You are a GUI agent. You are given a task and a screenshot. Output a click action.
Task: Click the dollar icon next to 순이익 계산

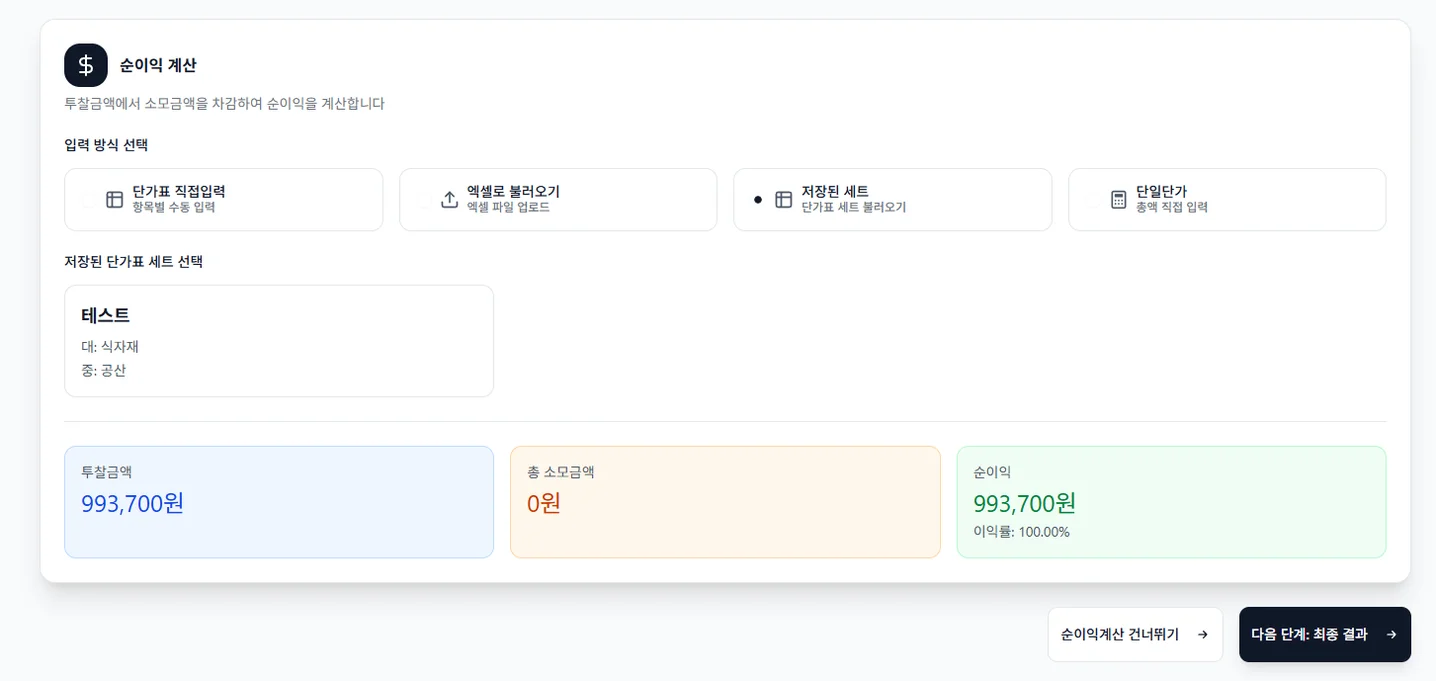[x=85, y=65]
